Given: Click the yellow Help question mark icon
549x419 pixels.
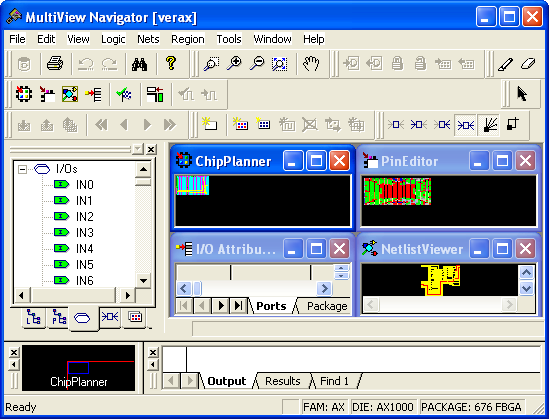Looking at the screenshot, I should tap(171, 64).
